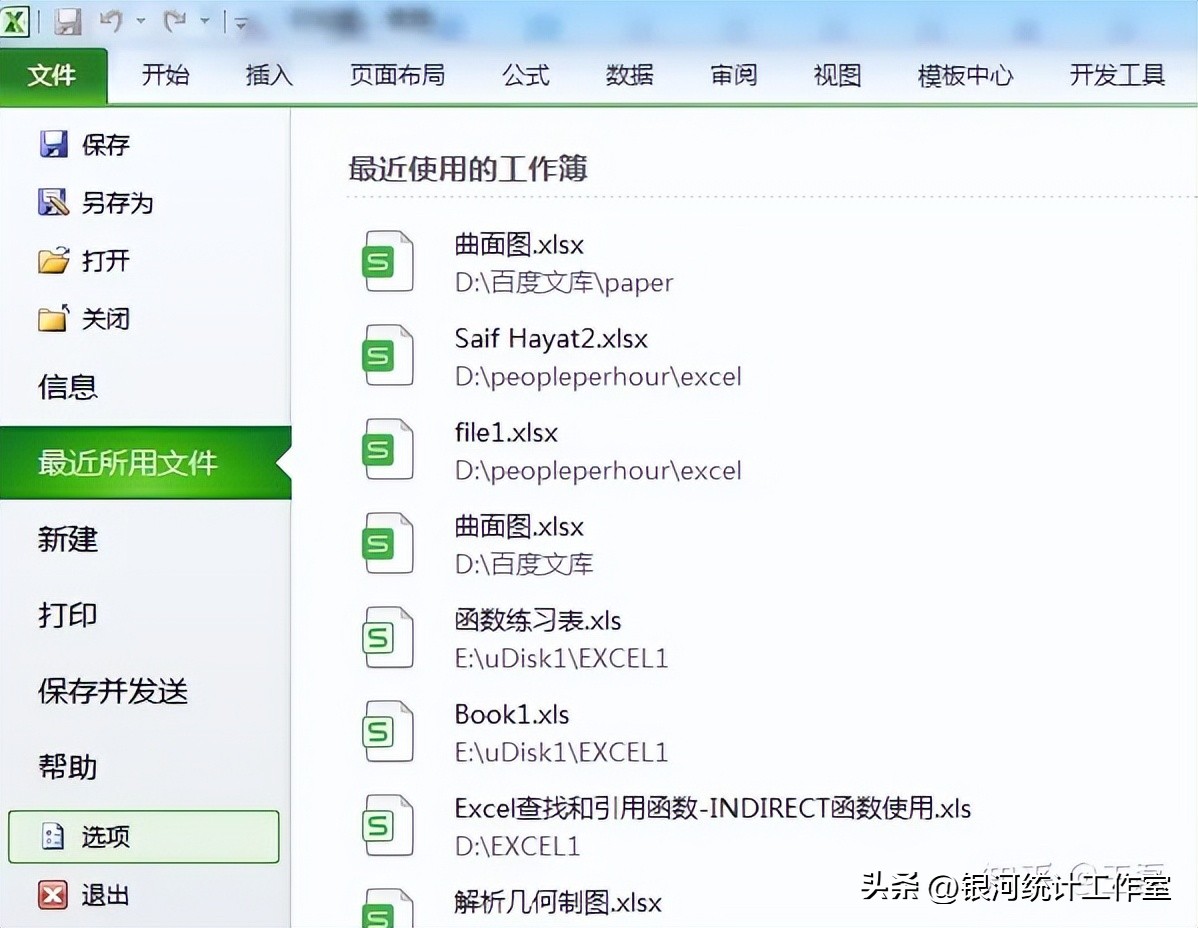Click file icon for 曲面图.xlsx in paper folder
Image resolution: width=1198 pixels, height=928 pixels.
pyautogui.click(x=387, y=262)
